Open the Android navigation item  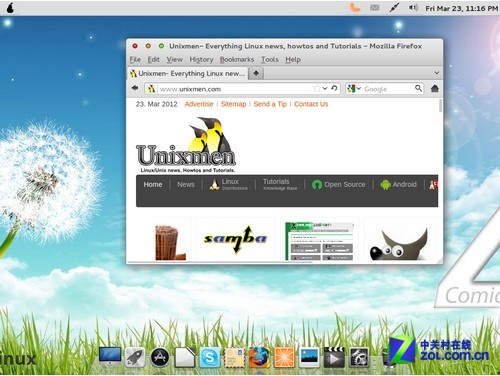pyautogui.click(x=398, y=184)
